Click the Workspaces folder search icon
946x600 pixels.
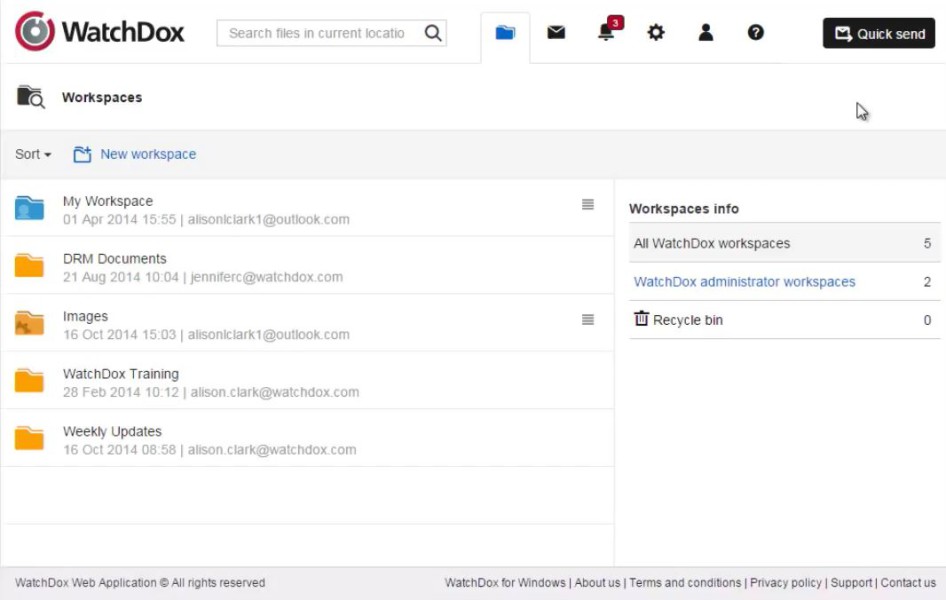(30, 96)
